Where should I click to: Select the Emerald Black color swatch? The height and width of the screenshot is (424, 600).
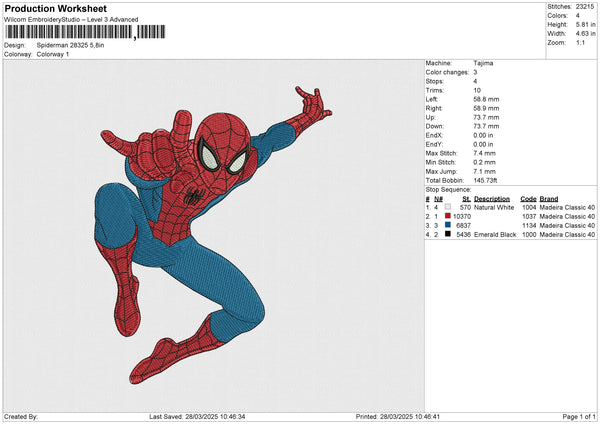pyautogui.click(x=448, y=234)
